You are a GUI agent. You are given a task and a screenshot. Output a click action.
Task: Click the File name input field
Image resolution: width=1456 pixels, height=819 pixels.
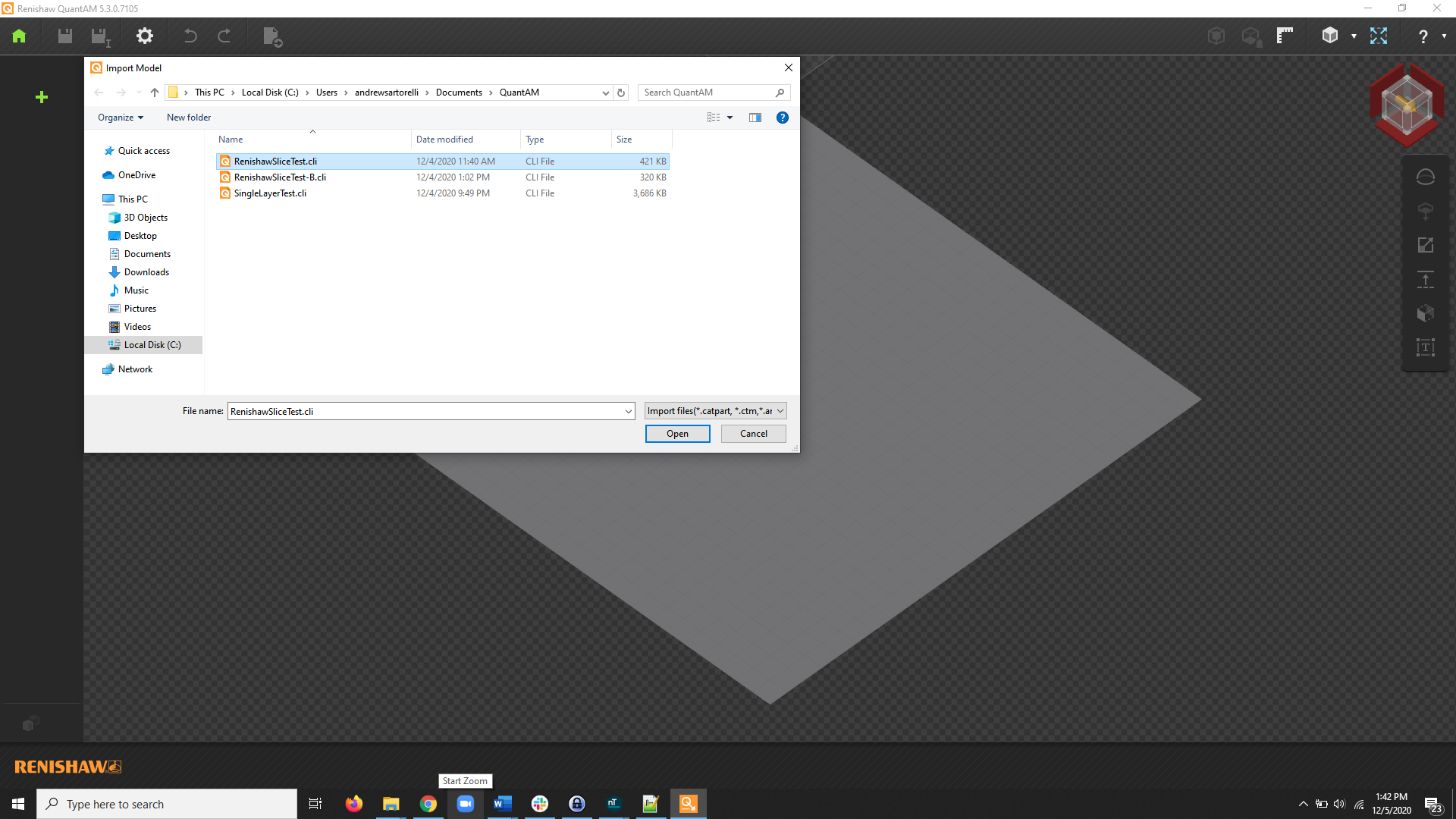(x=425, y=411)
